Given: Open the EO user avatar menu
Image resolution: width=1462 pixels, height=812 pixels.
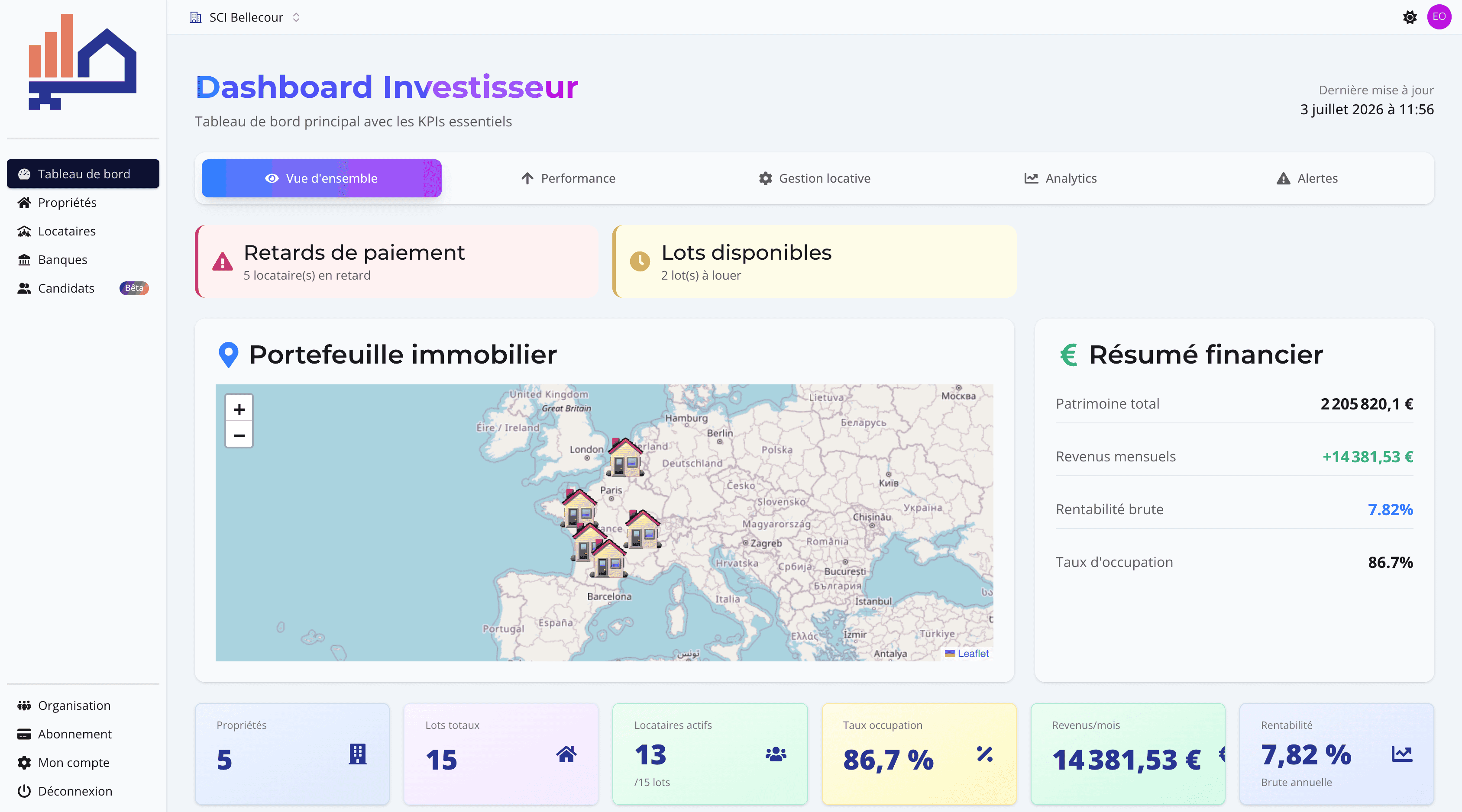Looking at the screenshot, I should pos(1439,17).
